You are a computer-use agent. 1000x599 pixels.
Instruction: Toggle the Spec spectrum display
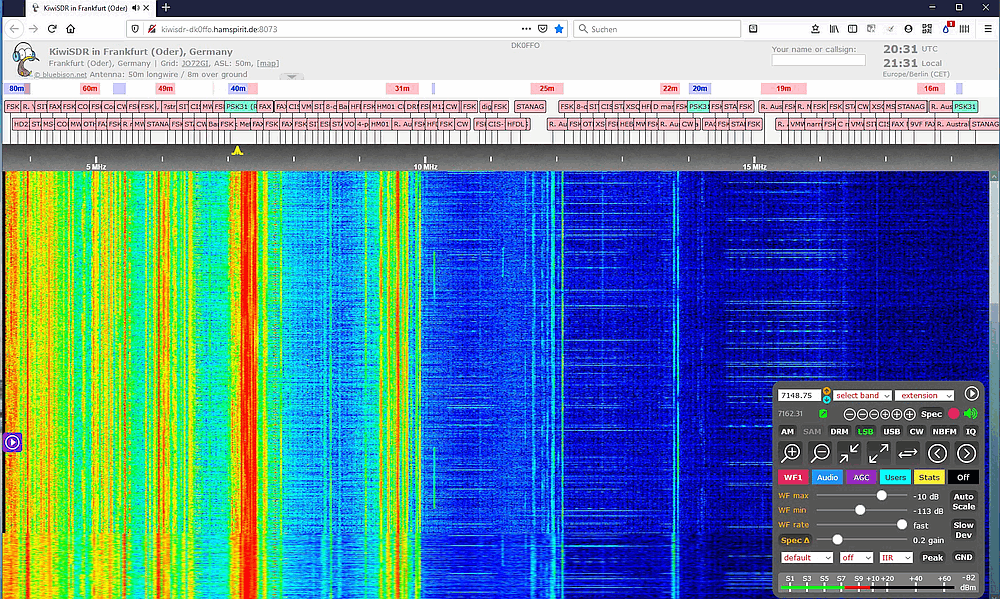(931, 414)
